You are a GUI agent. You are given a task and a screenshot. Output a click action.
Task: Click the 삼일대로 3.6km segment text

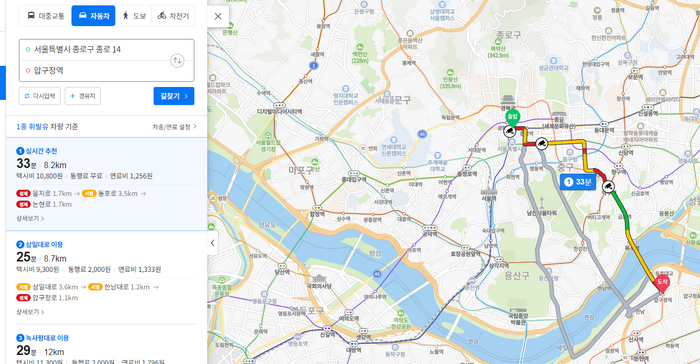(x=55, y=287)
